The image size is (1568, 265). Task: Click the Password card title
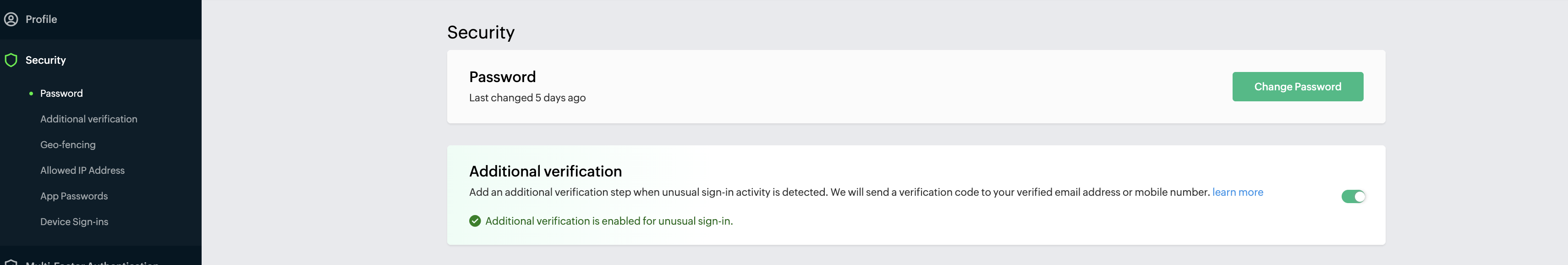tap(502, 77)
